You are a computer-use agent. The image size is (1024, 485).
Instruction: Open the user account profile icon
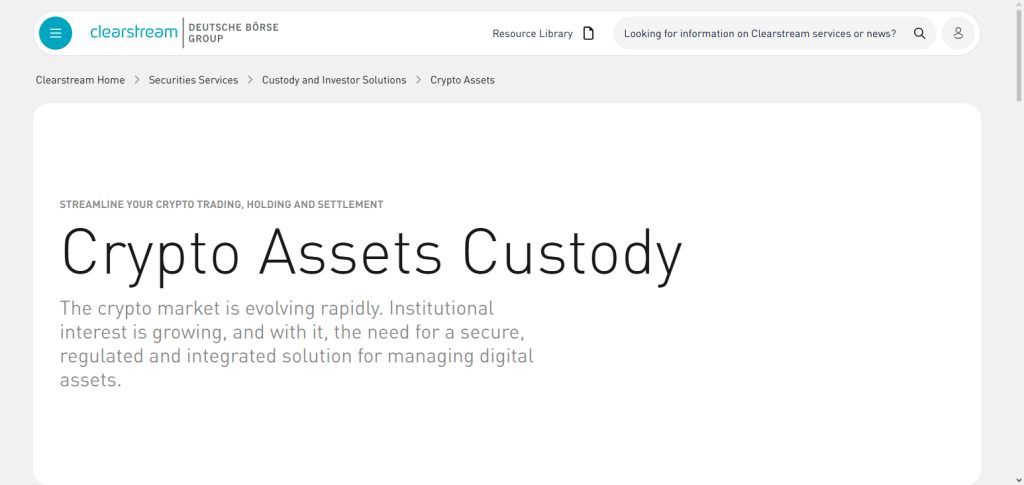pyautogui.click(x=958, y=33)
